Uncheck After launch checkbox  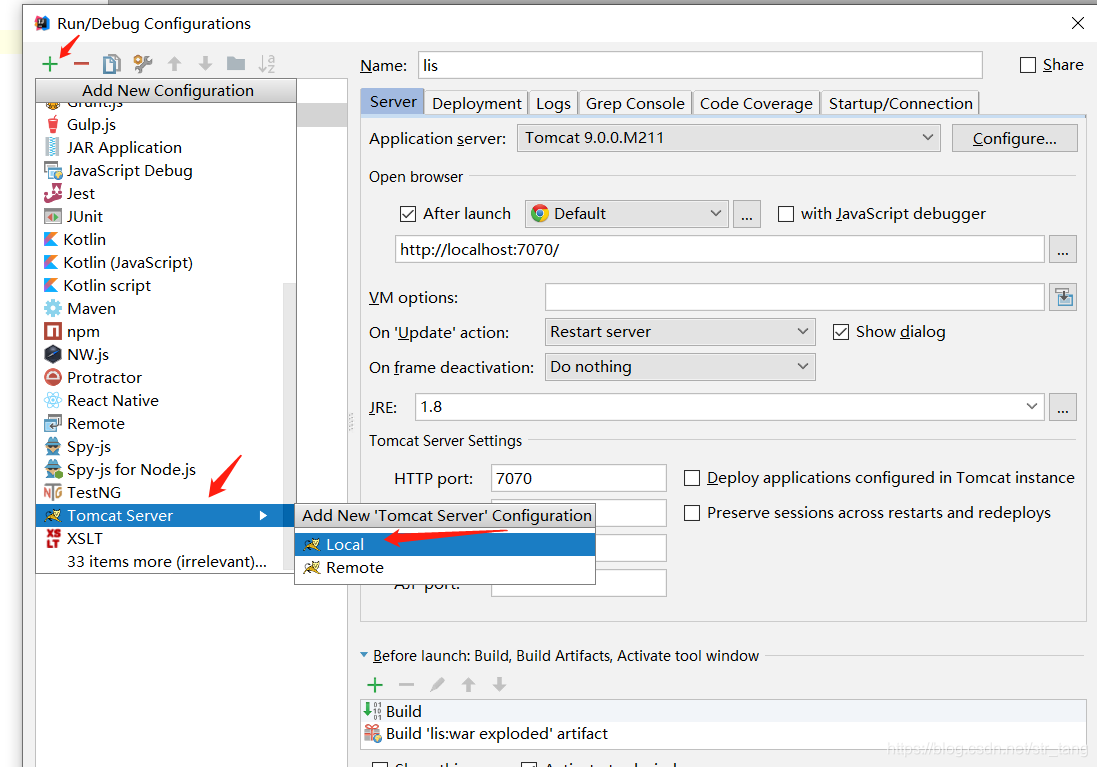tap(408, 213)
